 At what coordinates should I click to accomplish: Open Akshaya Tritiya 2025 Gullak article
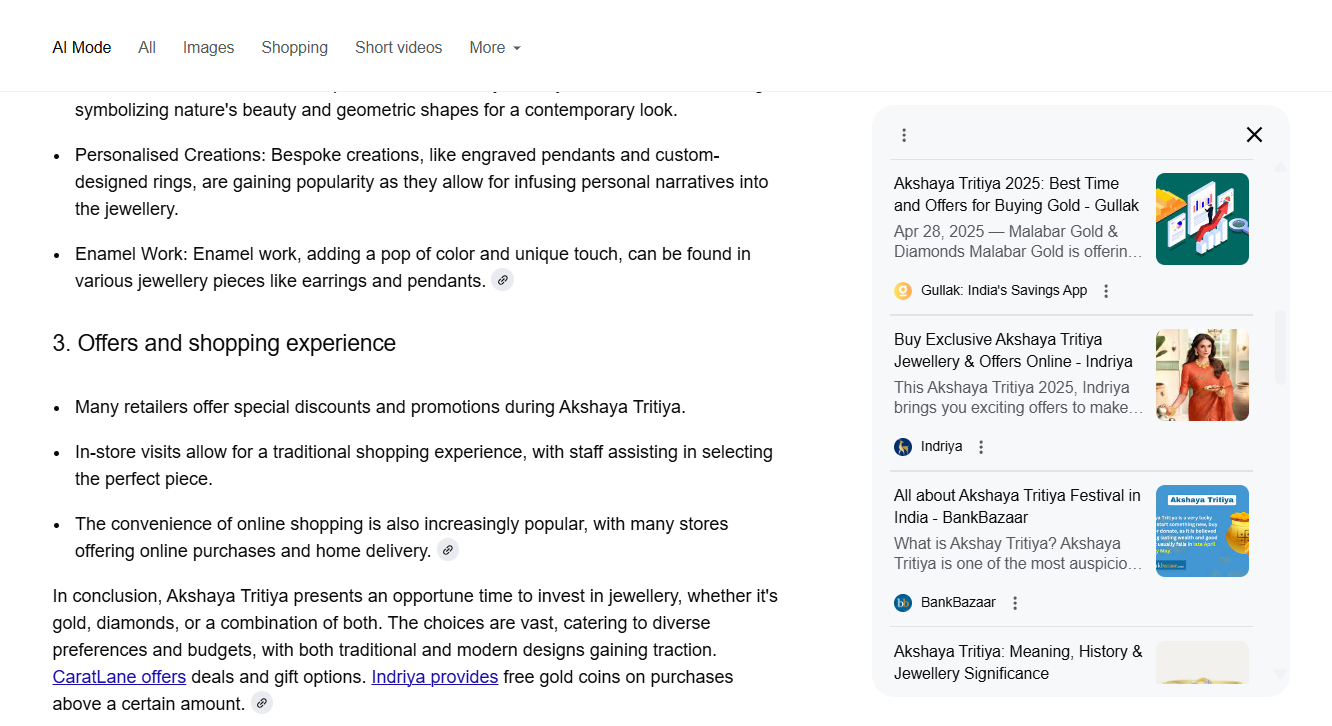pos(1016,195)
